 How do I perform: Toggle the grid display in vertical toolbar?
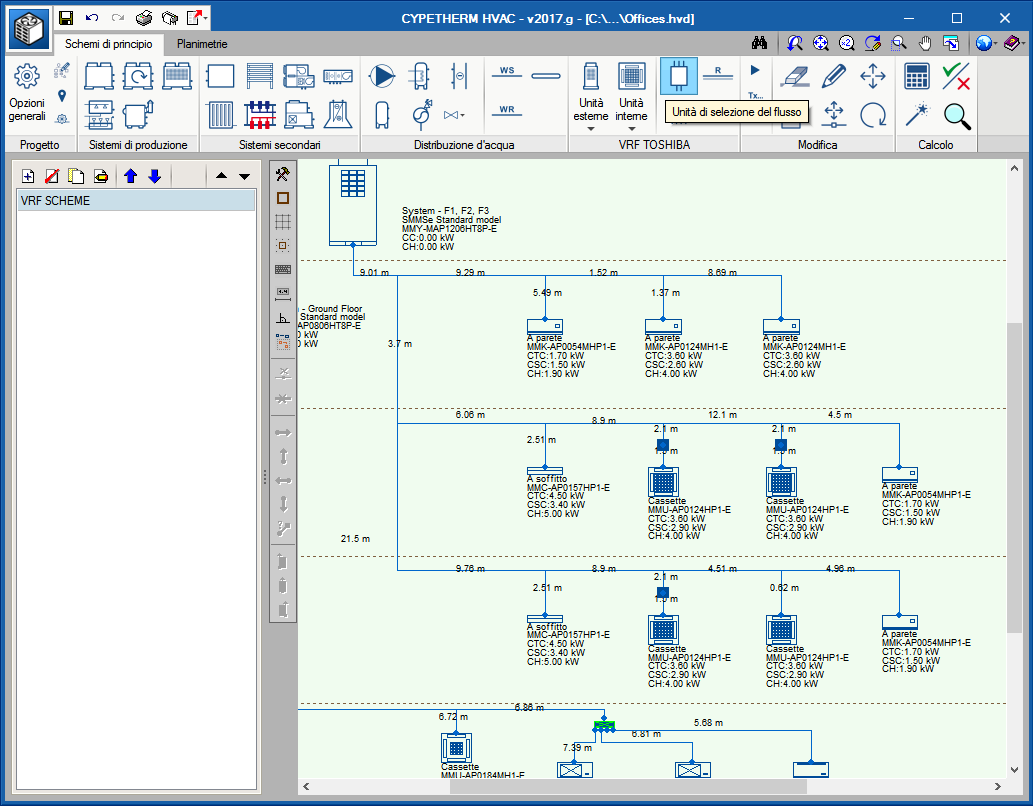(x=283, y=222)
